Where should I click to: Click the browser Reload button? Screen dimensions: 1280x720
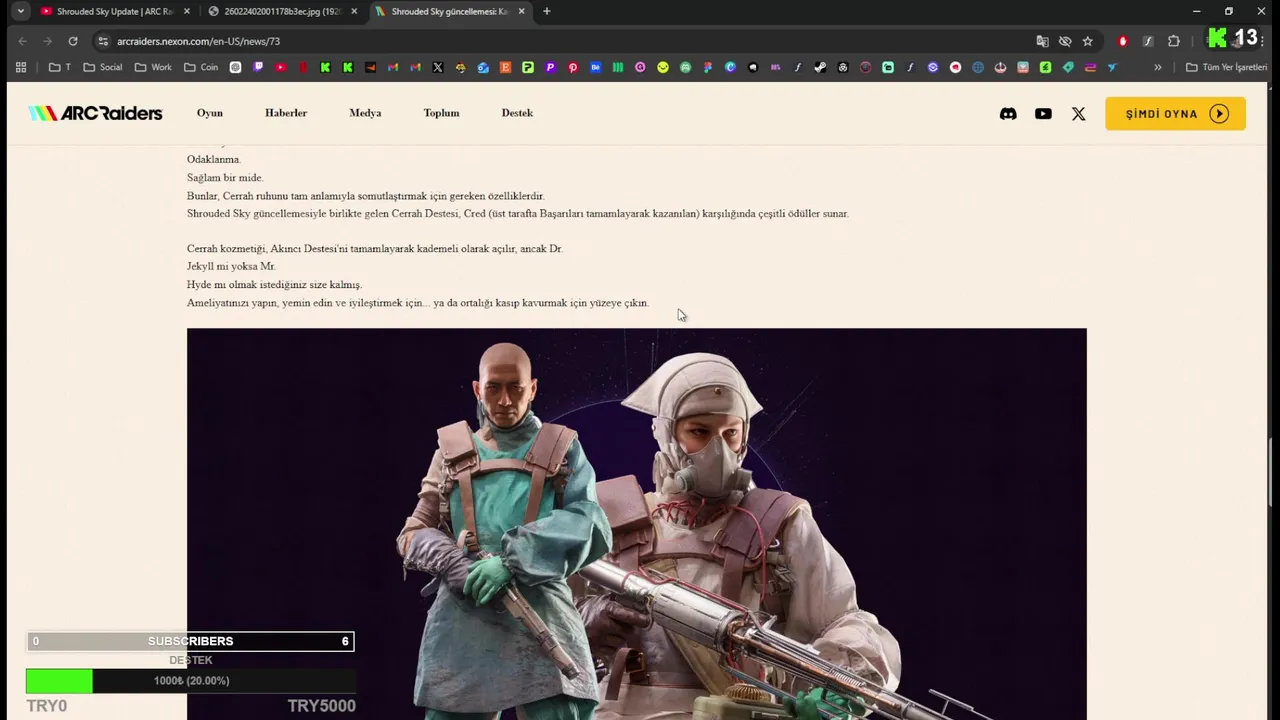(73, 41)
